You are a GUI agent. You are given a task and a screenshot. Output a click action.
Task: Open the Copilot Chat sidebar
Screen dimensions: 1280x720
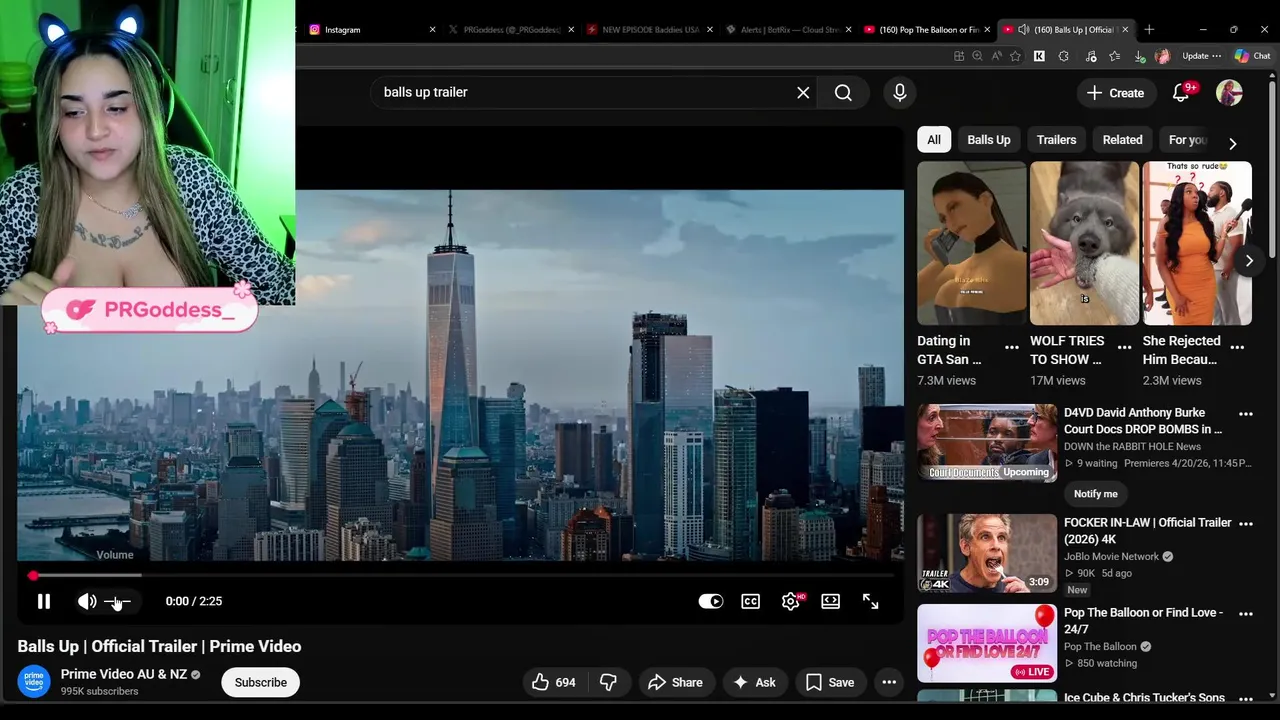coord(1252,56)
